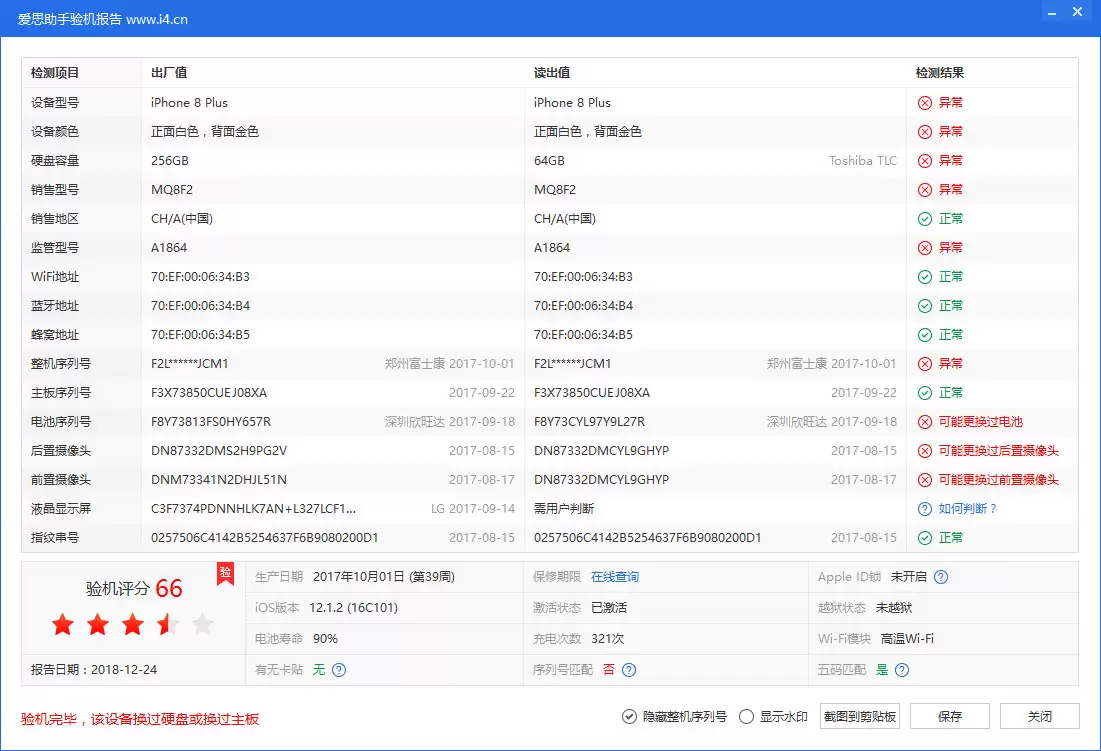The image size is (1101, 751).
Task: Click the green check icon in 蜂窝地址 row
Action: [925, 335]
